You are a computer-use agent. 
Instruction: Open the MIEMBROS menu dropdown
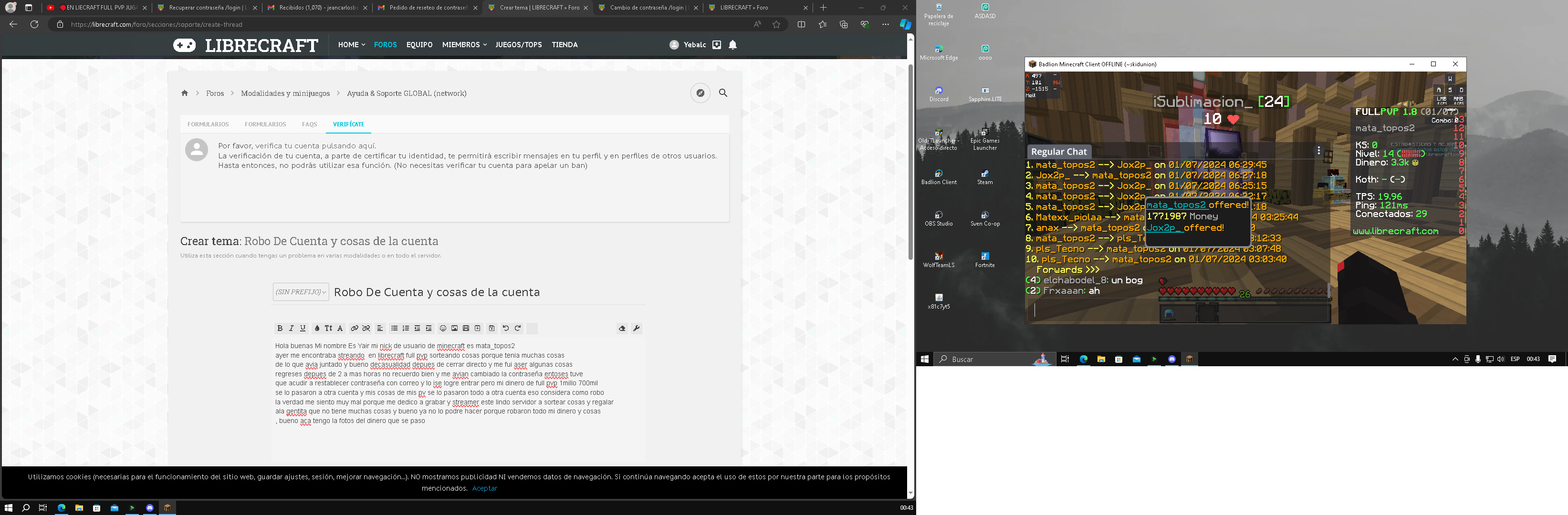[x=464, y=45]
